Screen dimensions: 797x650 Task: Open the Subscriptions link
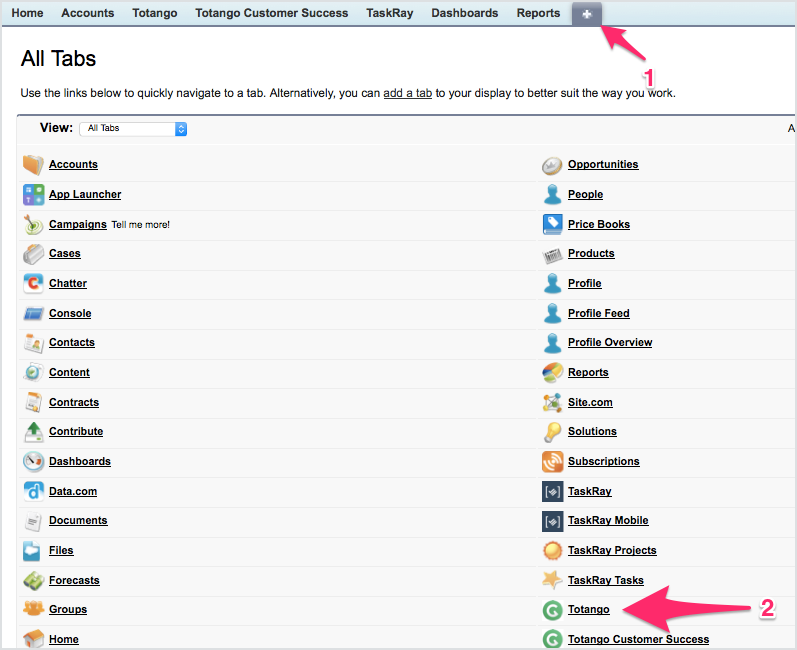pyautogui.click(x=603, y=461)
